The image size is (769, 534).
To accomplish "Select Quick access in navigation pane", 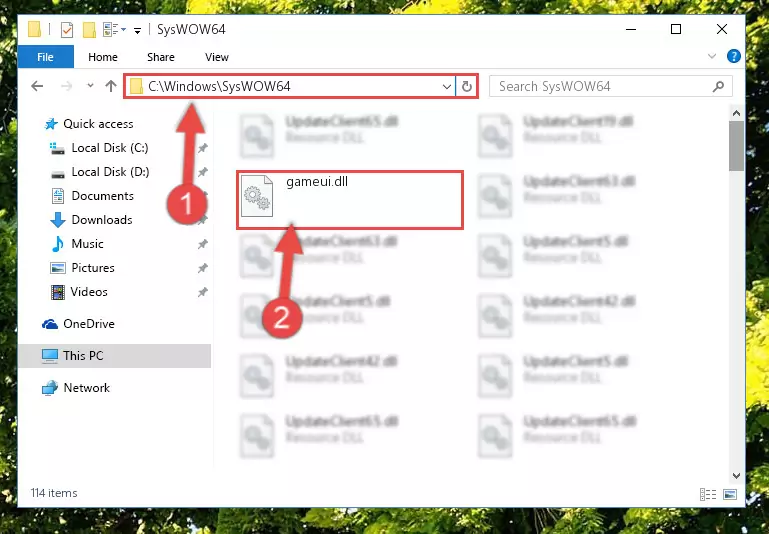I will 98,124.
